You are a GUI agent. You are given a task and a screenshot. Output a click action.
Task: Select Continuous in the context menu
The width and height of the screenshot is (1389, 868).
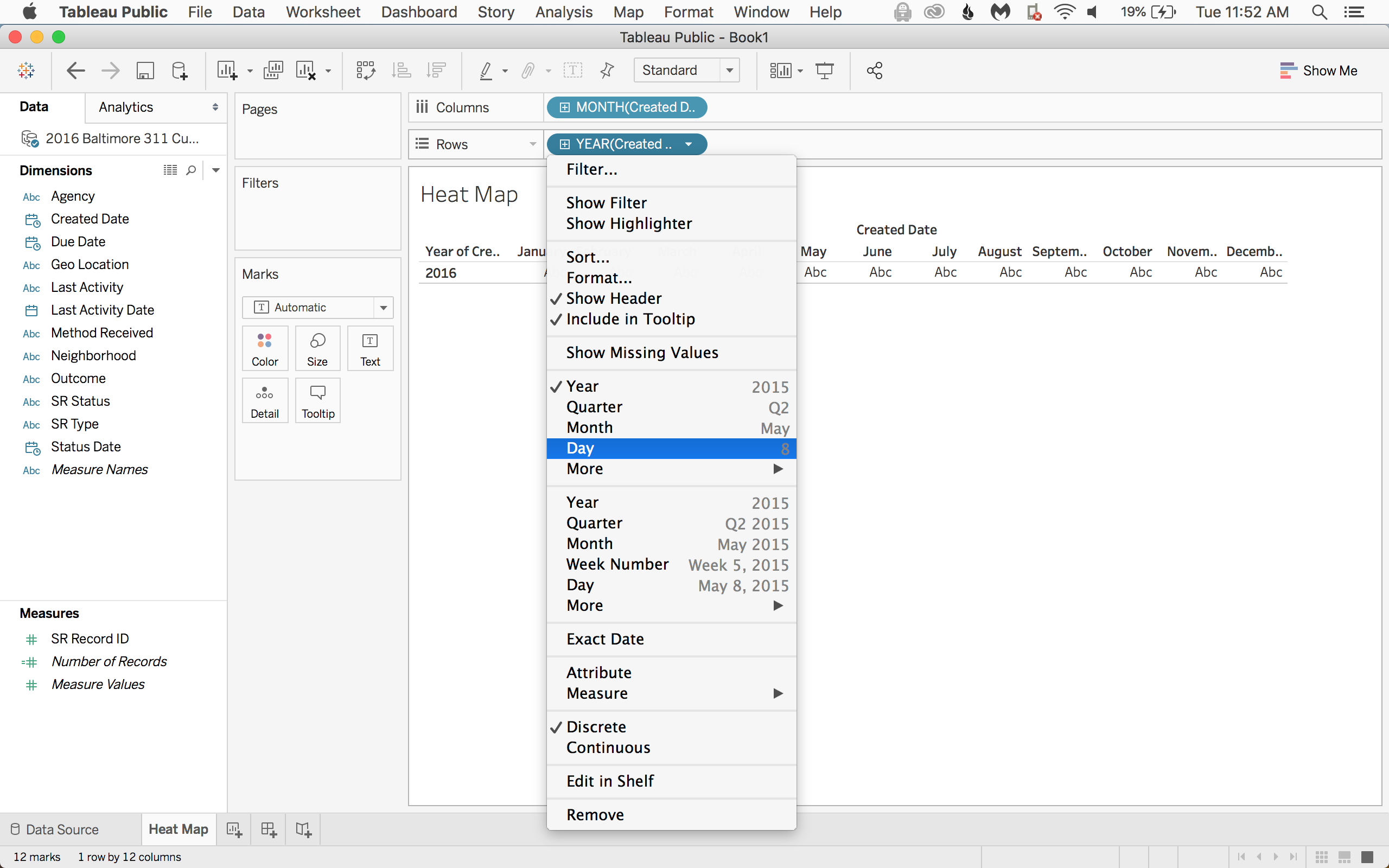(671, 748)
